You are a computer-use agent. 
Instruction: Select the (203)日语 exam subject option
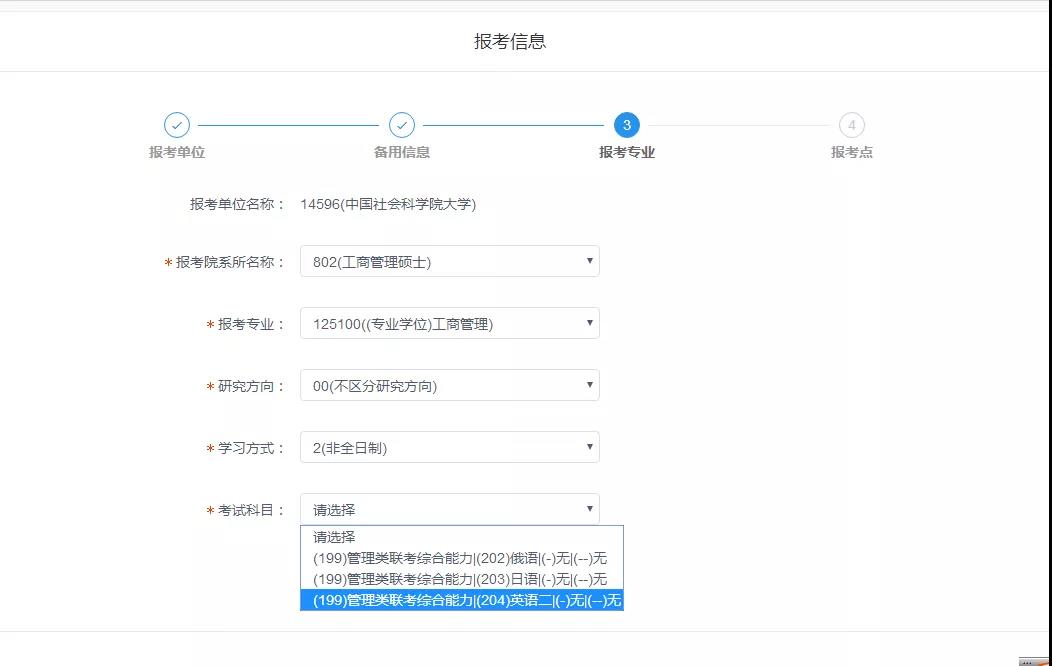tap(461, 579)
